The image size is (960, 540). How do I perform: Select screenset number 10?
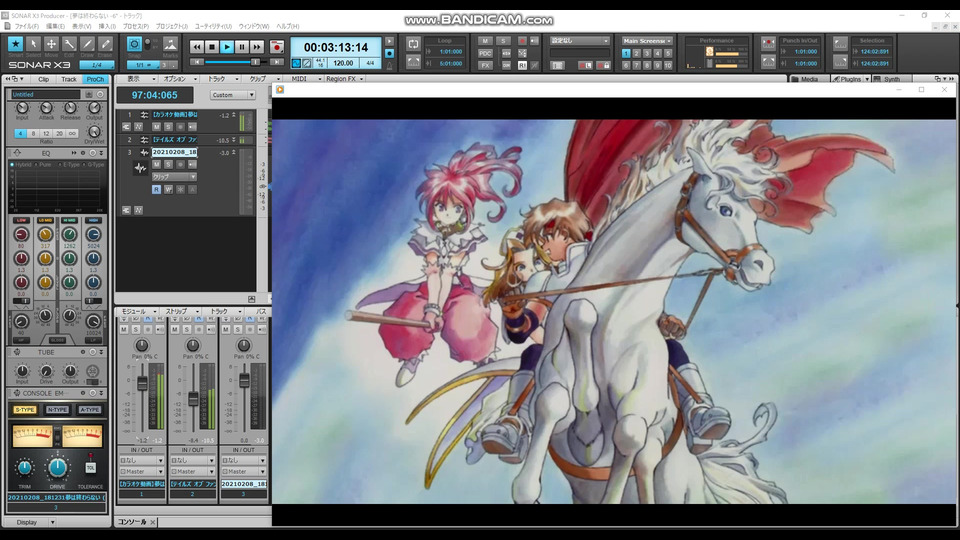[668, 65]
